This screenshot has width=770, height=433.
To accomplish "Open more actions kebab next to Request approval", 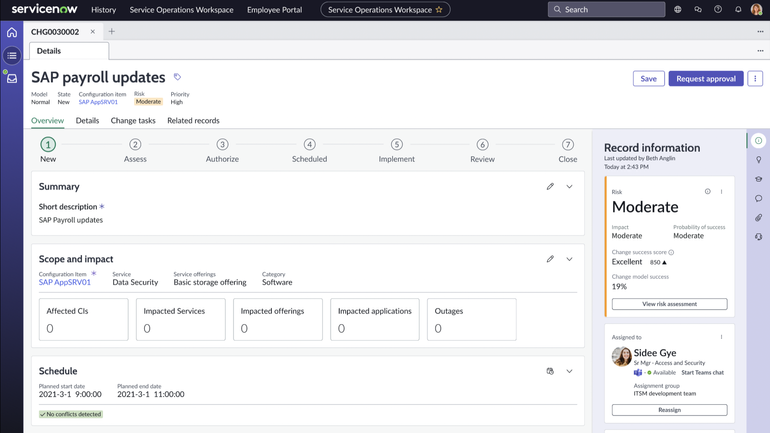I will click(755, 79).
